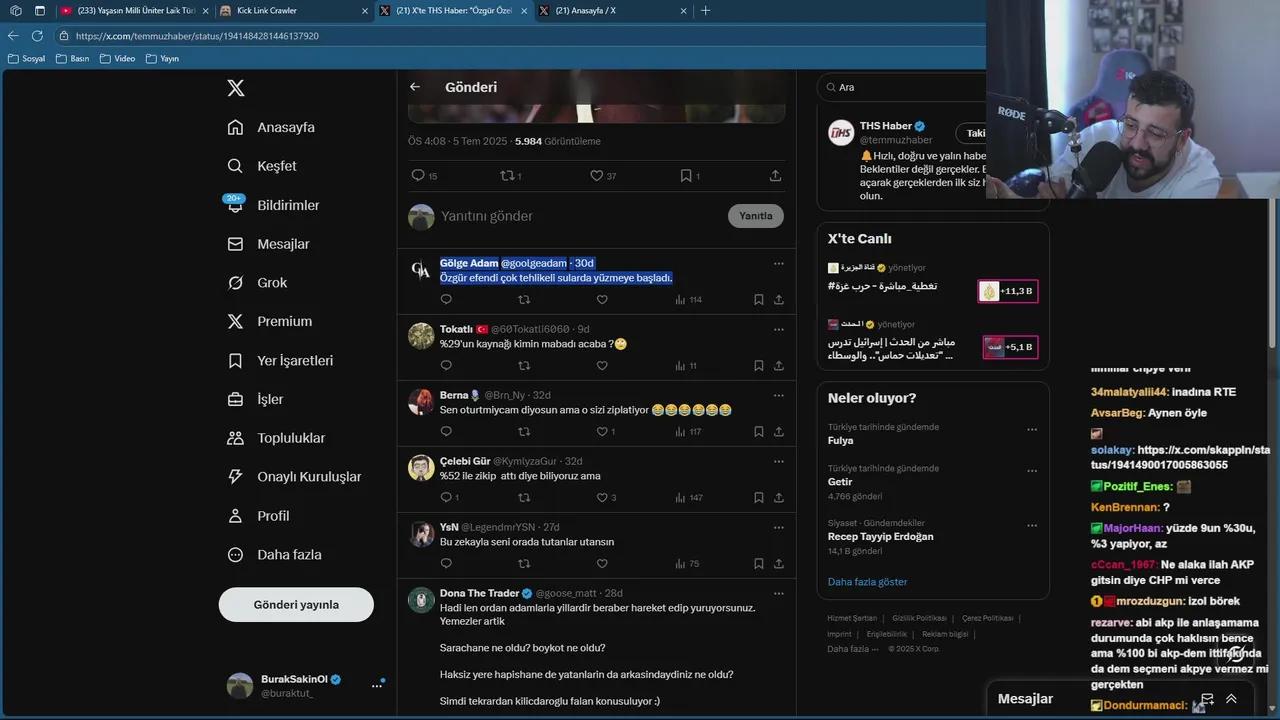This screenshot has height=720, width=1280.
Task: Bookmark Gölge Adam's reply
Action: point(759,300)
